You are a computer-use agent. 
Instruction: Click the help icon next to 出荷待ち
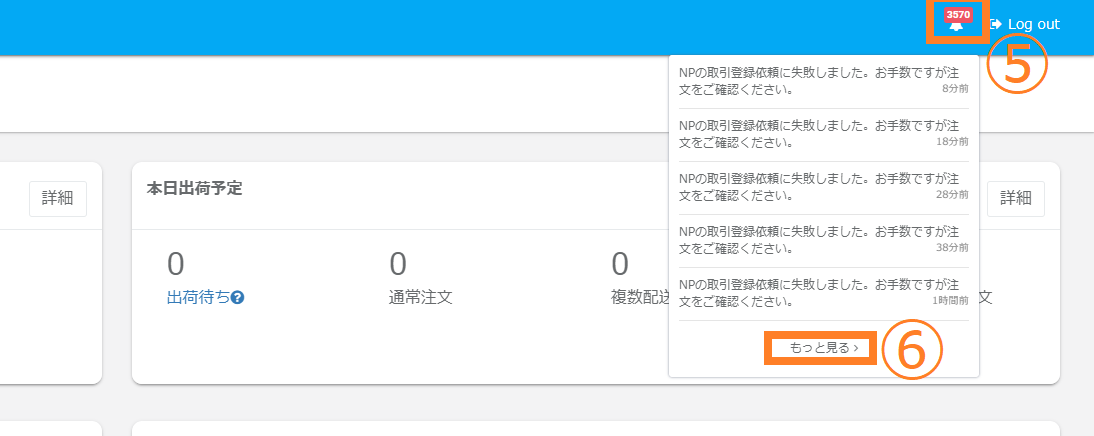coord(237,298)
